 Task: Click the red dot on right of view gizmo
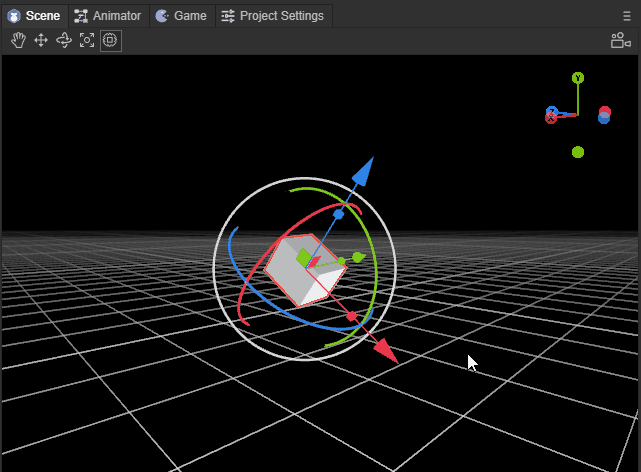click(605, 111)
